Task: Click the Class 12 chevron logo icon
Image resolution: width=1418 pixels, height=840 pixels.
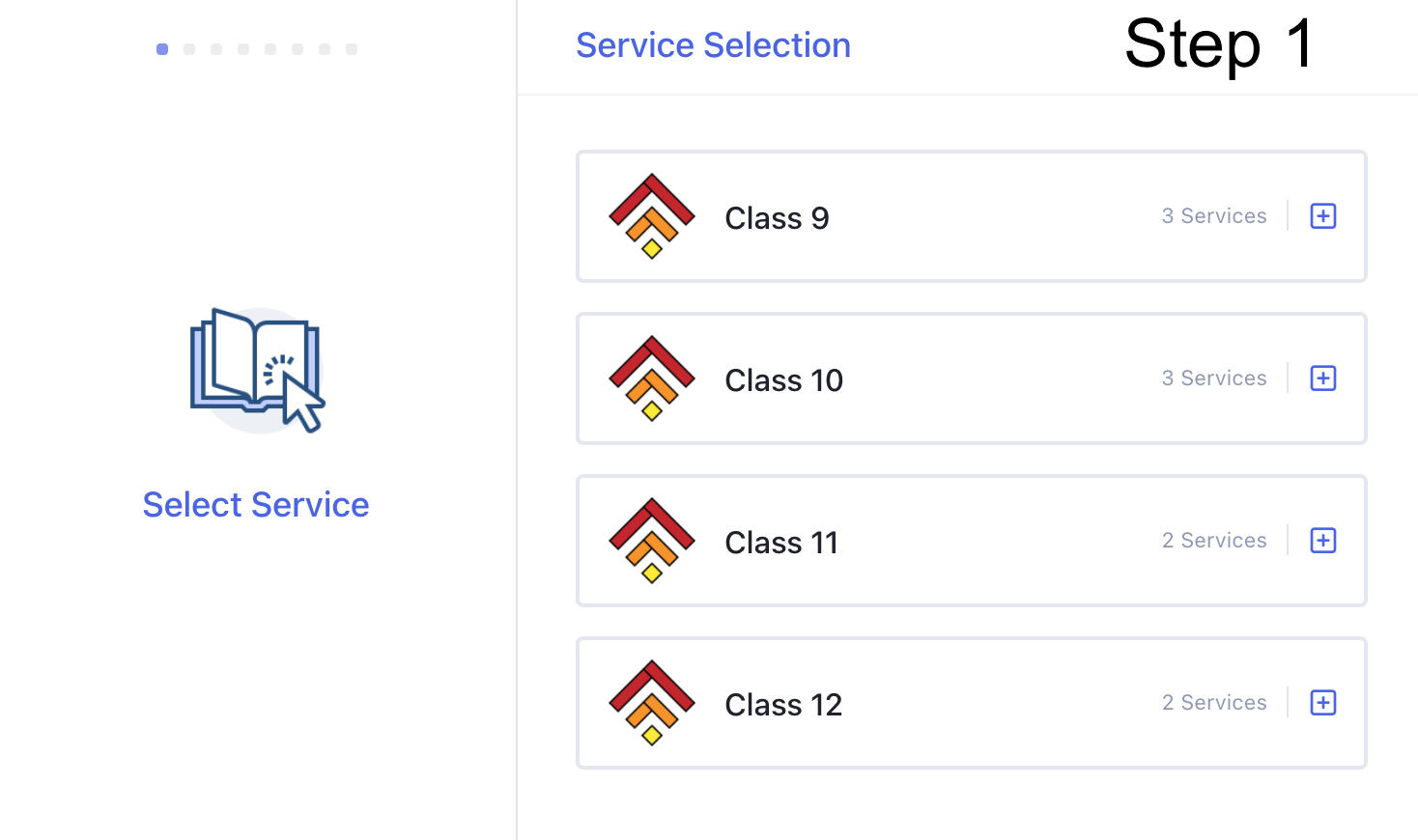Action: [x=652, y=703]
